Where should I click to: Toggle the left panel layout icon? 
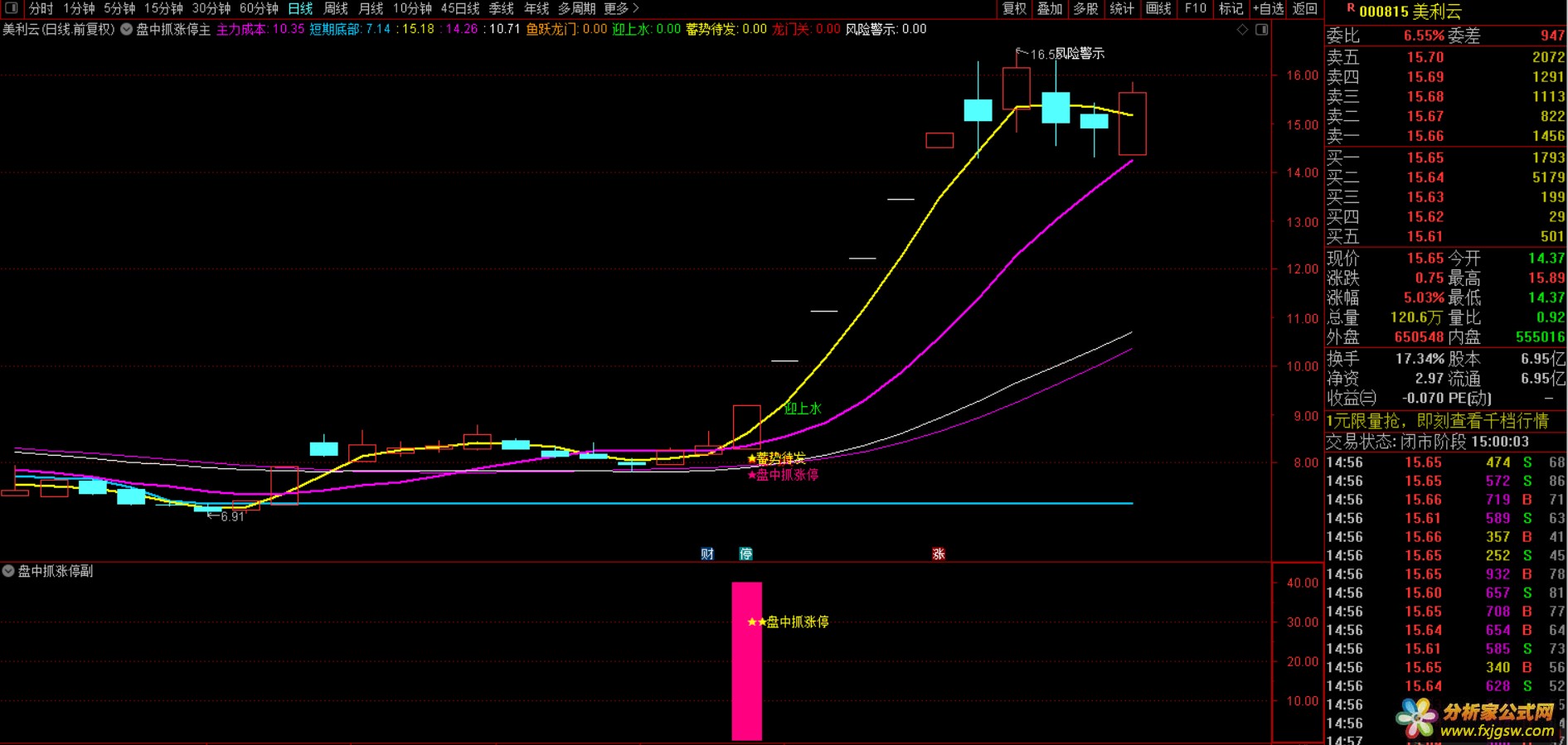pos(12,8)
